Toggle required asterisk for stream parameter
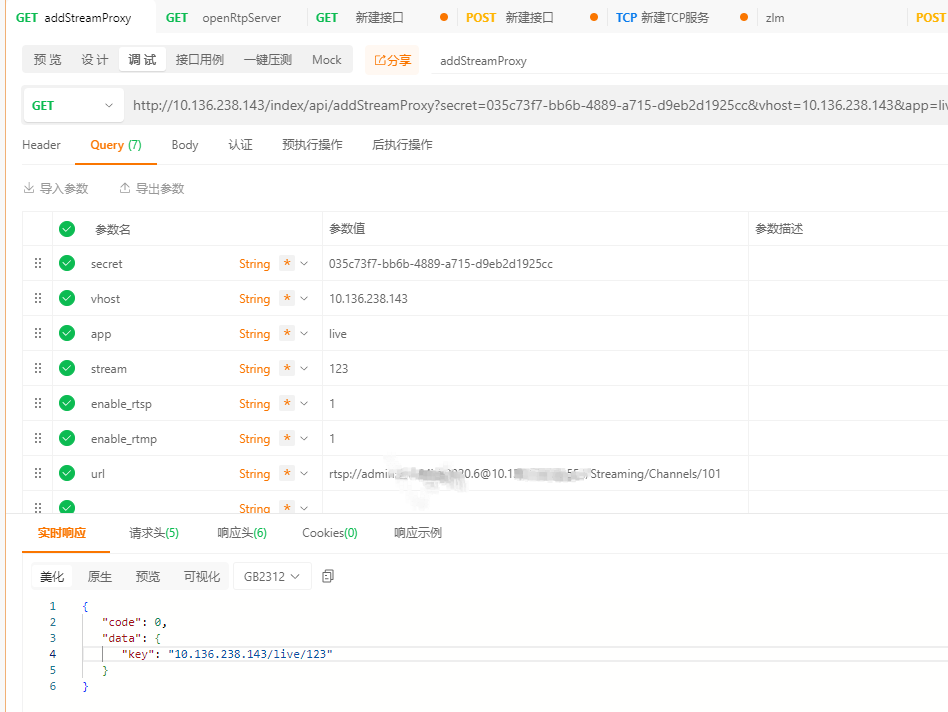This screenshot has height=712, width=948. coord(287,368)
